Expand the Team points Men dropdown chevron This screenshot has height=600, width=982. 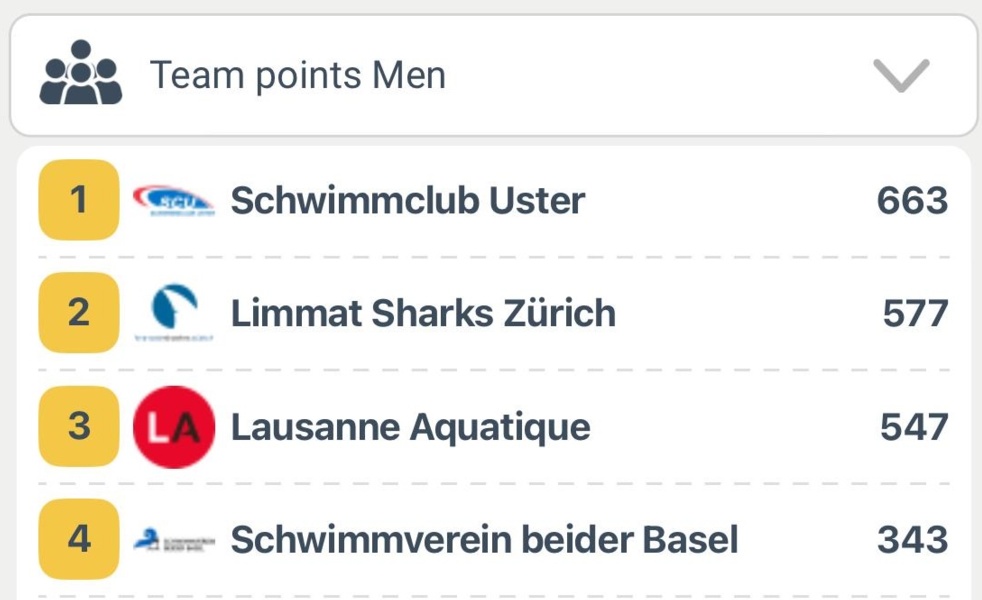pyautogui.click(x=900, y=75)
